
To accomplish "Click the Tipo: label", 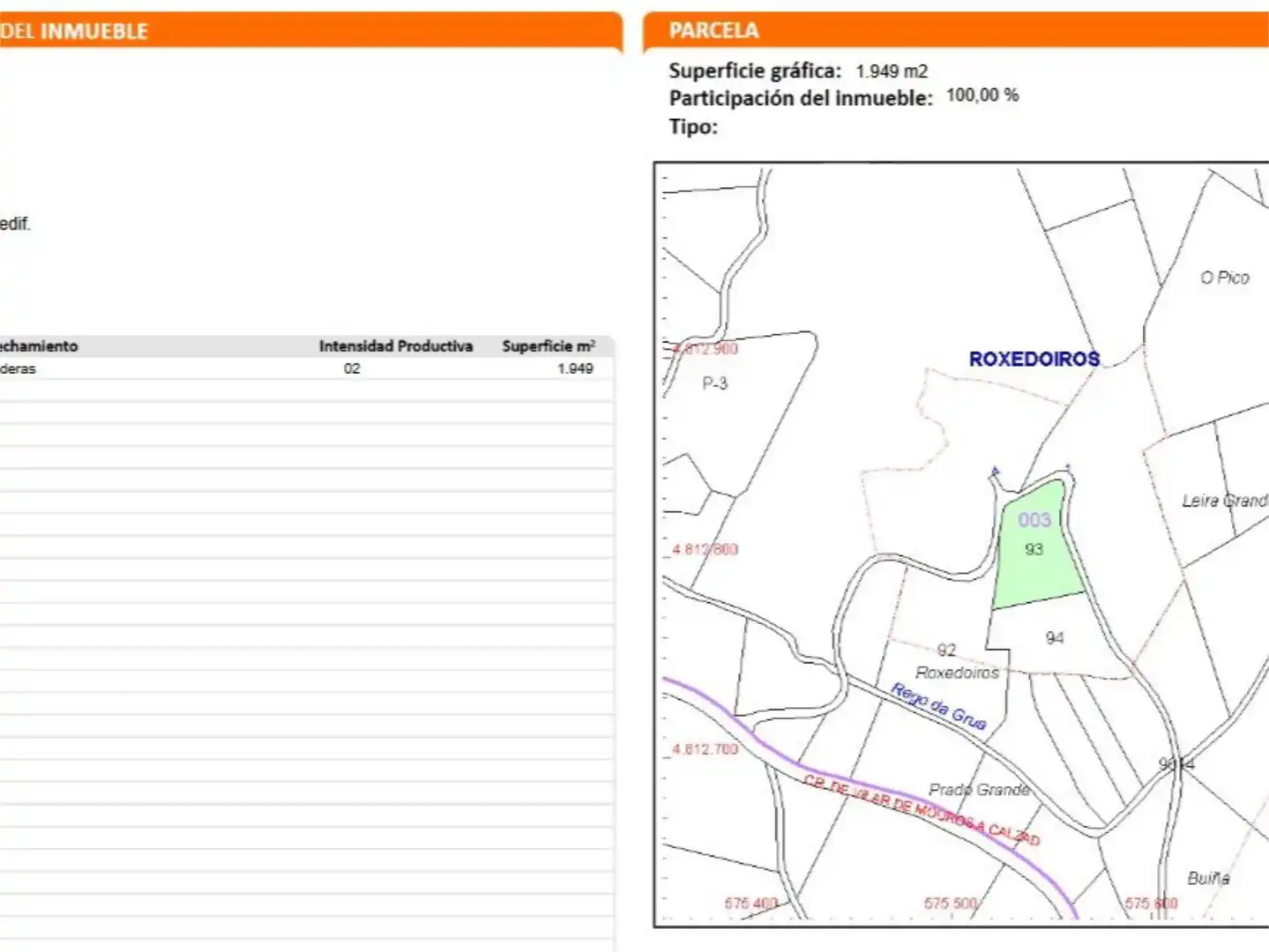I will click(x=693, y=127).
